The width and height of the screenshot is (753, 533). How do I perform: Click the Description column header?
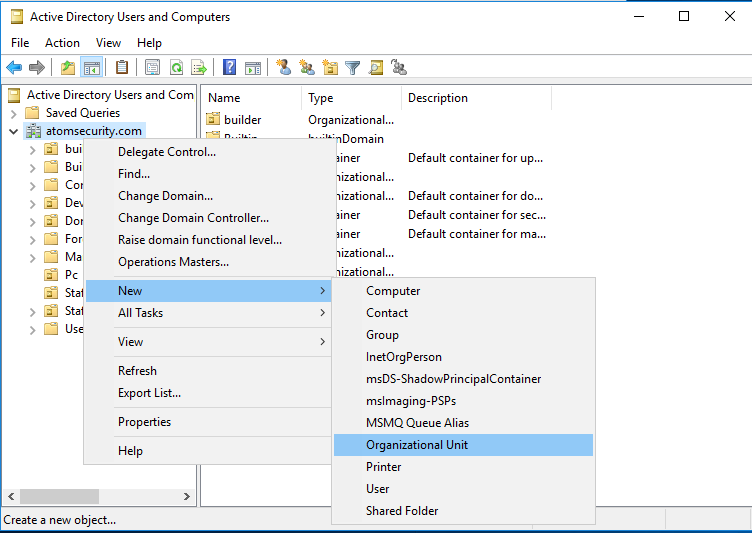pos(437,98)
